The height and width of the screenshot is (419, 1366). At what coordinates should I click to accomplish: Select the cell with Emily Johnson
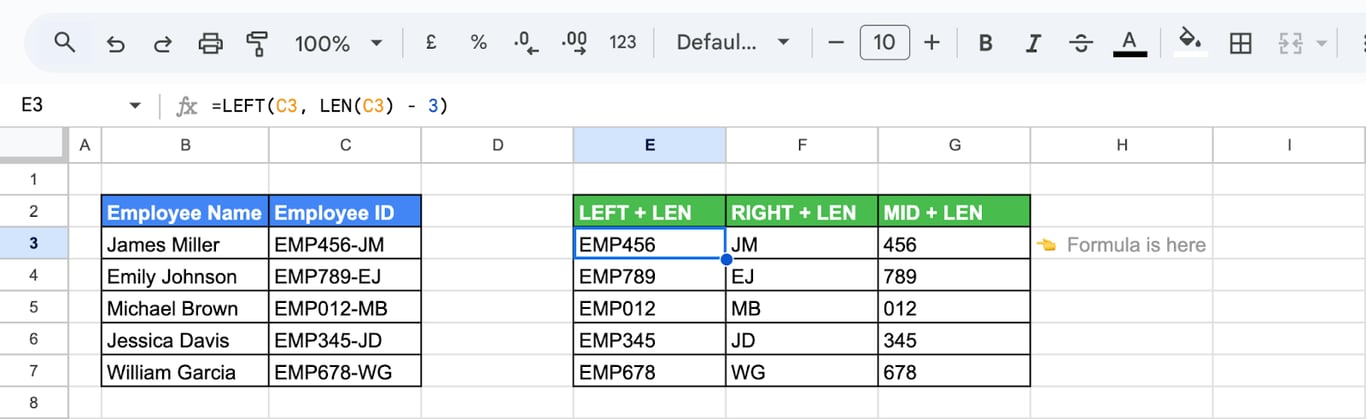185,276
